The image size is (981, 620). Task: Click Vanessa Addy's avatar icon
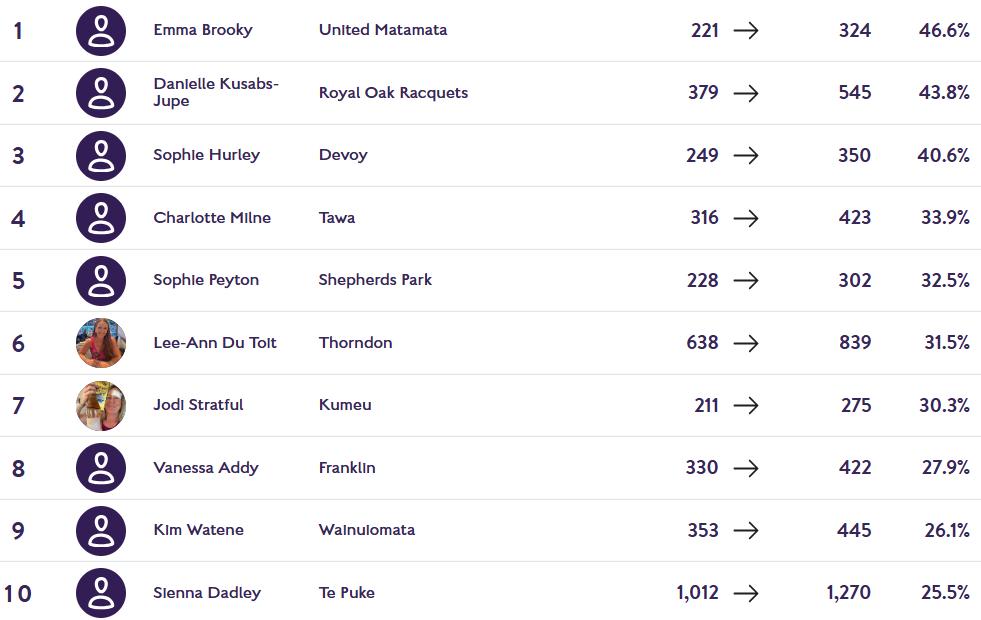click(101, 468)
